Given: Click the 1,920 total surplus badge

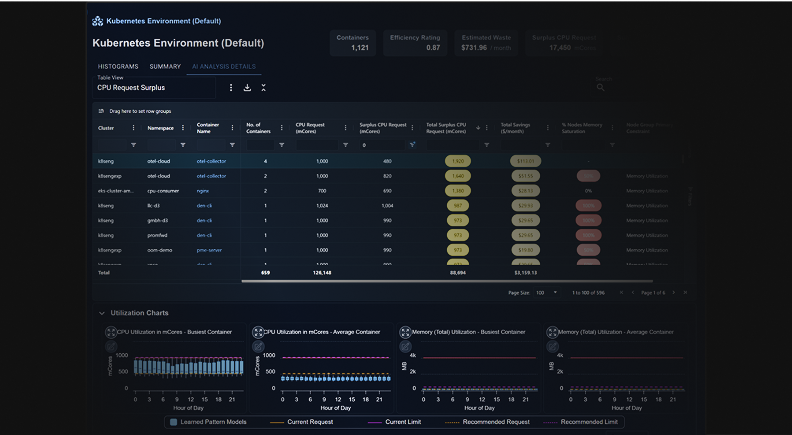Looking at the screenshot, I should pyautogui.click(x=458, y=161).
